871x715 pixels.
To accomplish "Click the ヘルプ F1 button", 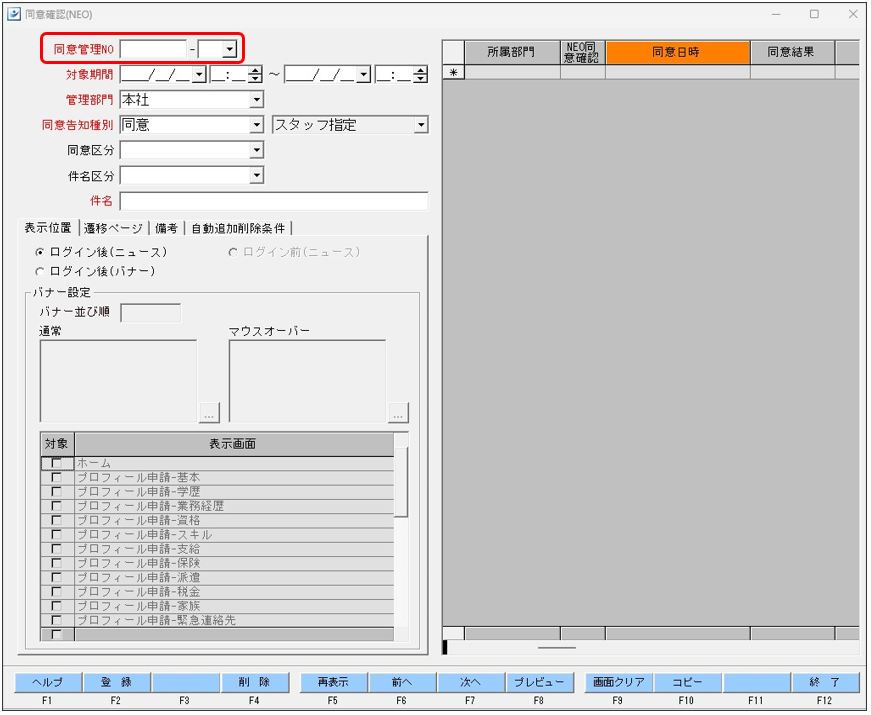I will click(x=48, y=683).
